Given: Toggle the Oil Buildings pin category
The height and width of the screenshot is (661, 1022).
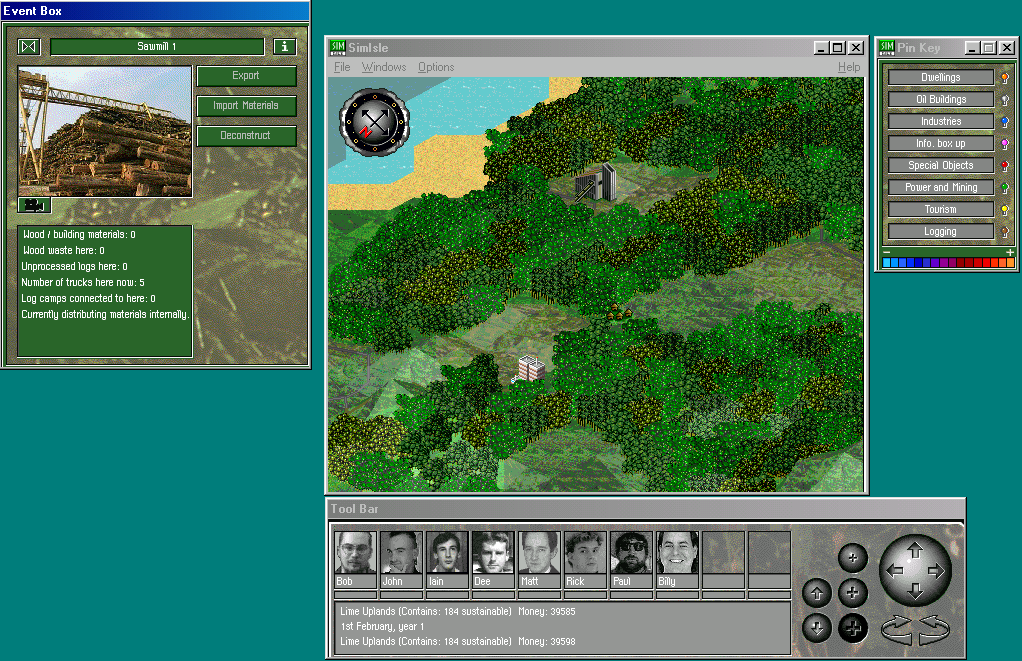Looking at the screenshot, I should tap(941, 99).
